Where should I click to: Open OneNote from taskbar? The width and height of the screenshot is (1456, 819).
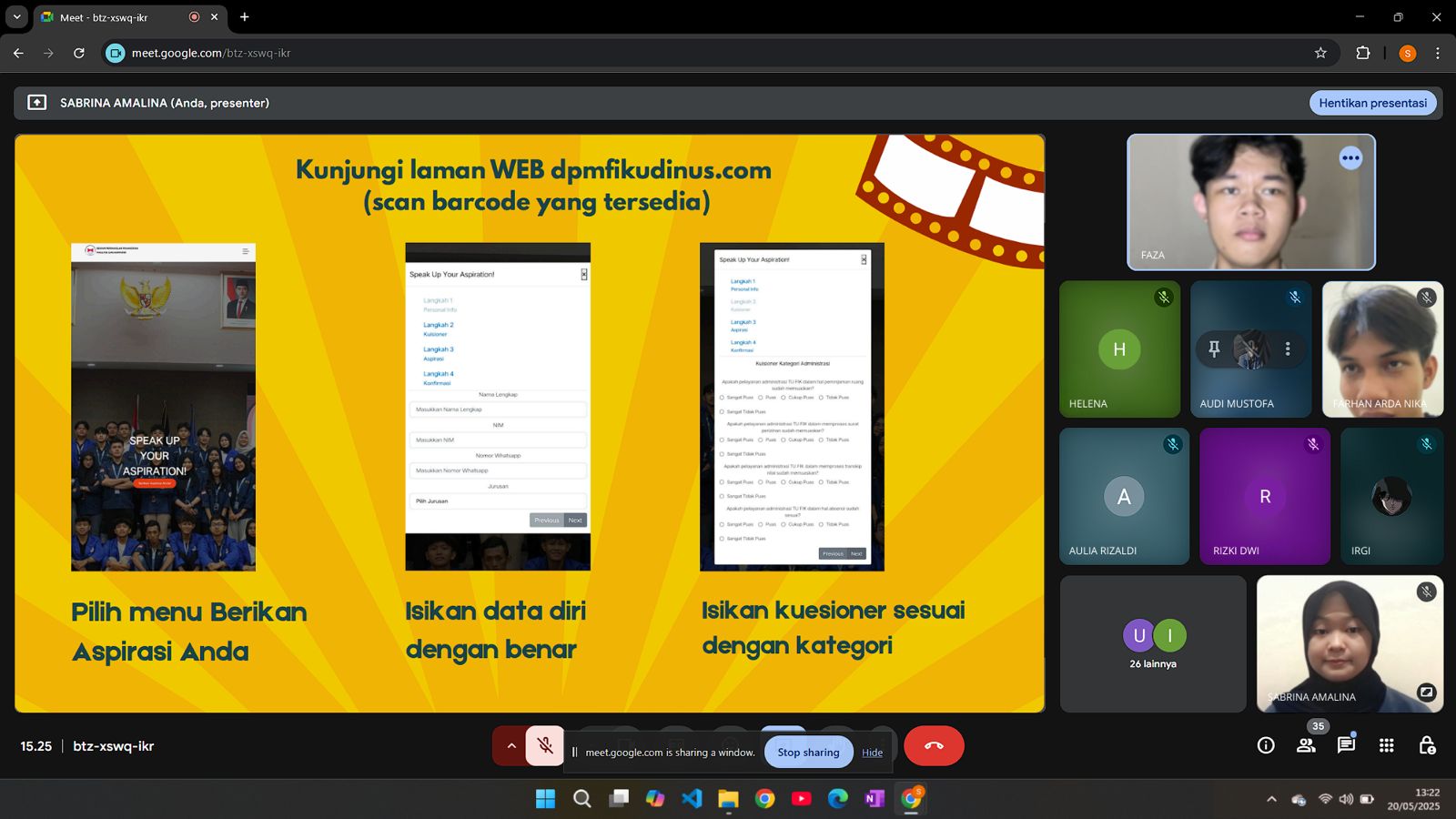point(875,799)
